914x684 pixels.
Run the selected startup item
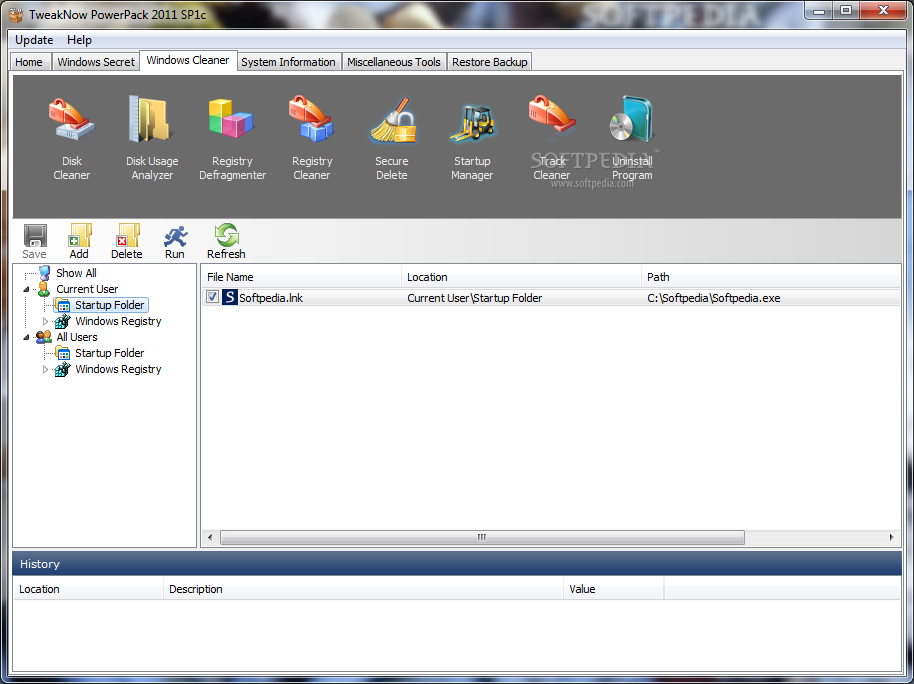pos(175,241)
